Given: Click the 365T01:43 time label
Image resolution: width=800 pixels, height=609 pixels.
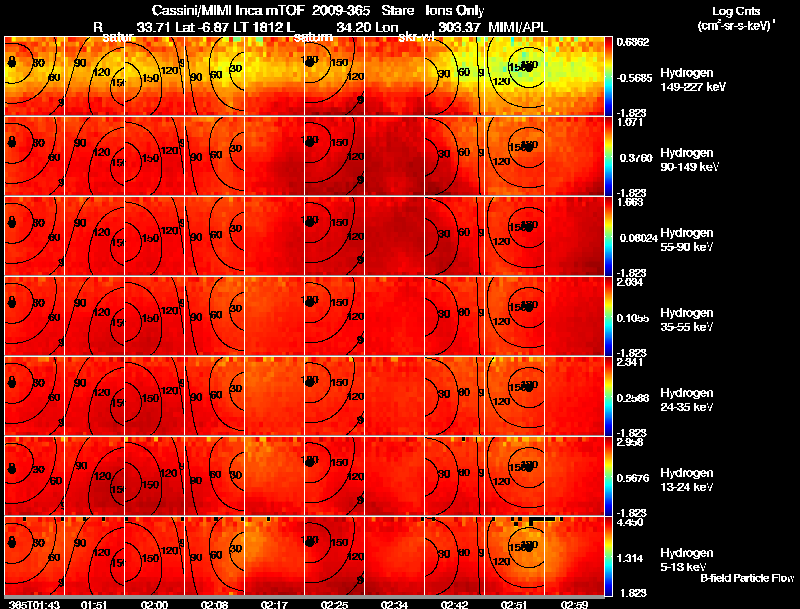Looking at the screenshot, I should 35,604.
